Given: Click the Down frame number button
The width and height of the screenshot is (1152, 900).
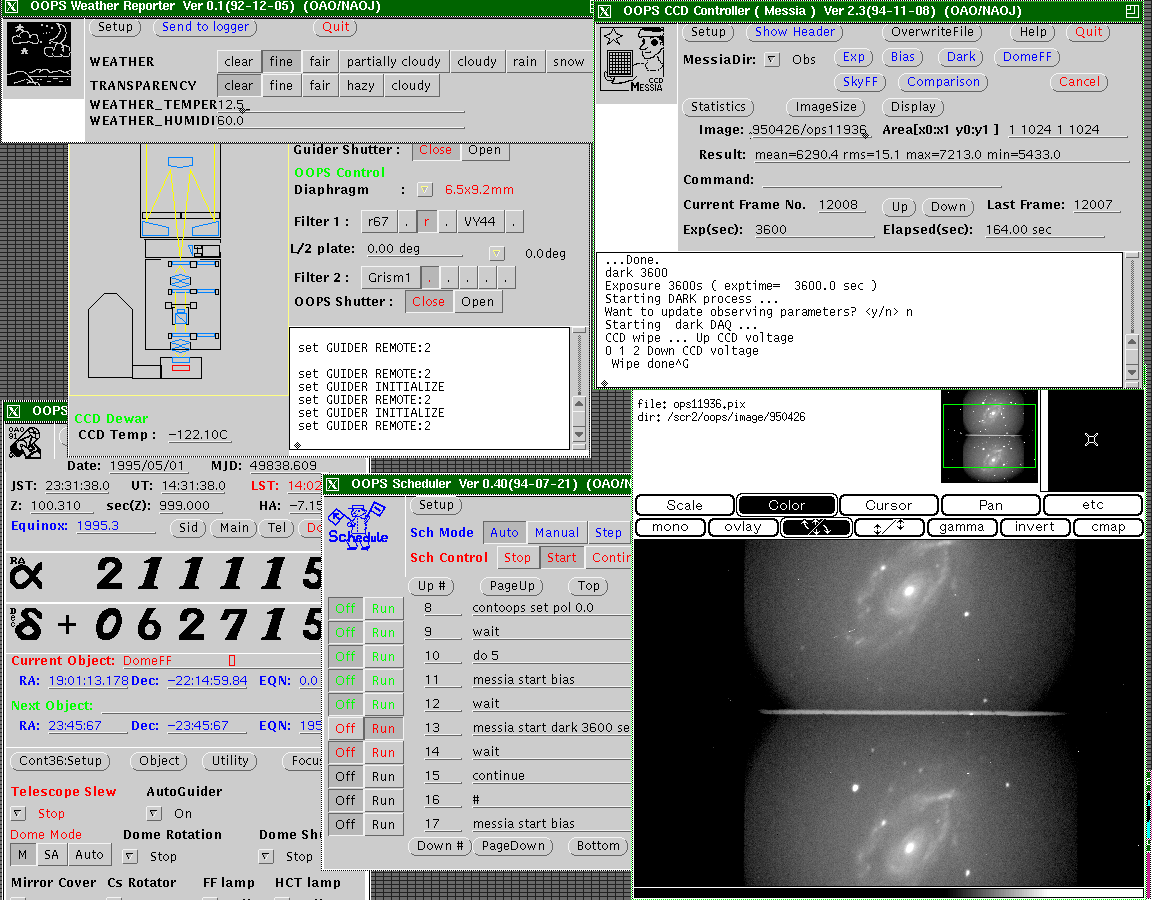Looking at the screenshot, I should pos(948,207).
